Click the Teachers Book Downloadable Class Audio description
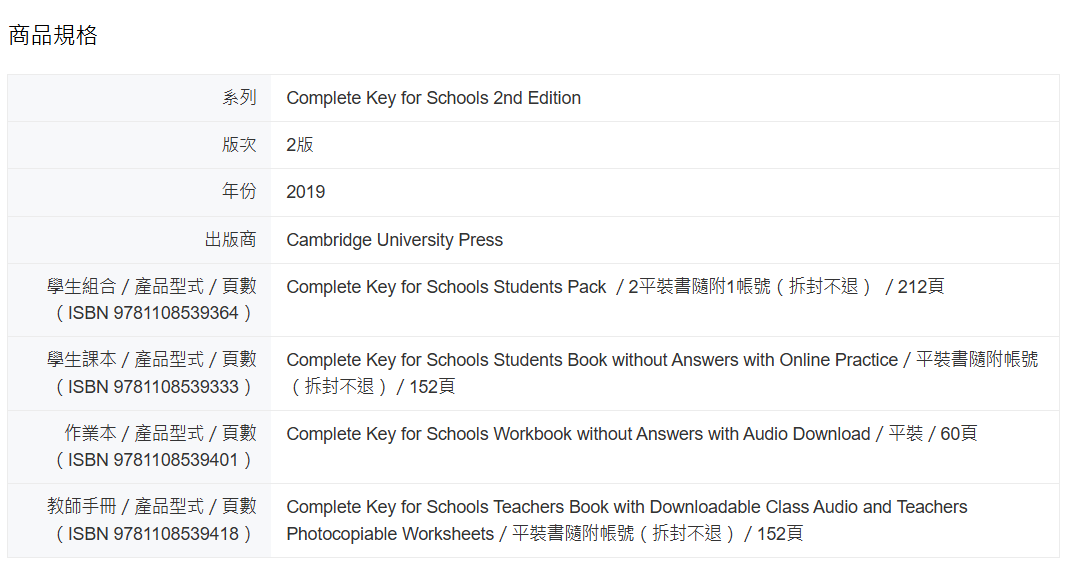Image resolution: width=1089 pixels, height=588 pixels. [x=627, y=520]
